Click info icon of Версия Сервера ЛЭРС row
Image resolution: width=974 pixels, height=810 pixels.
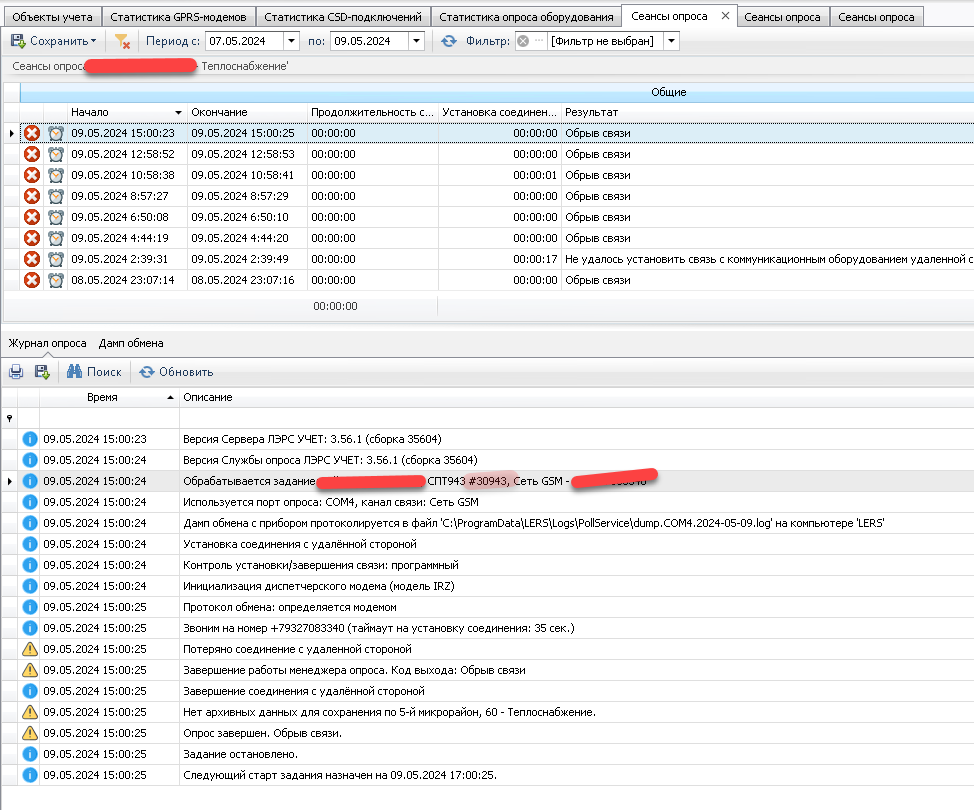30,439
